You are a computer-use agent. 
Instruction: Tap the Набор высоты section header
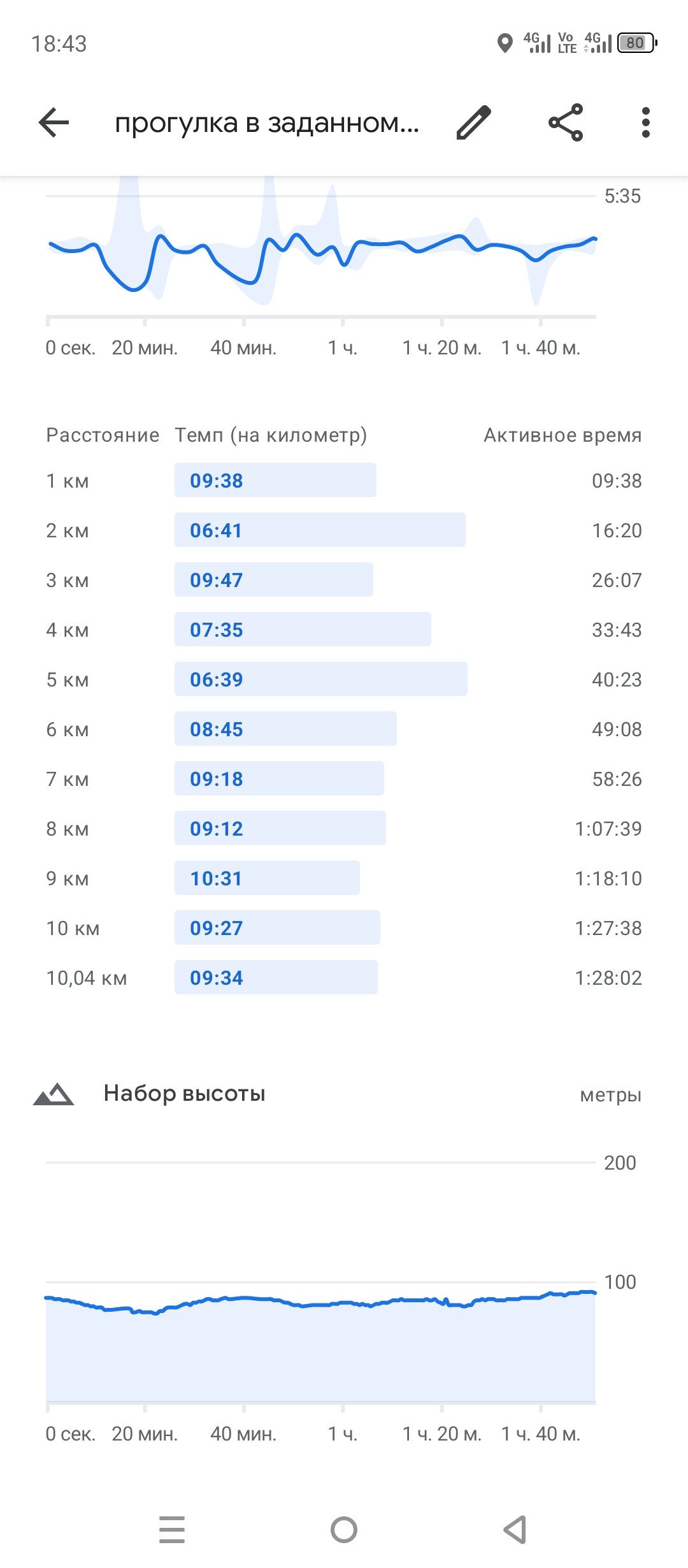184,1094
